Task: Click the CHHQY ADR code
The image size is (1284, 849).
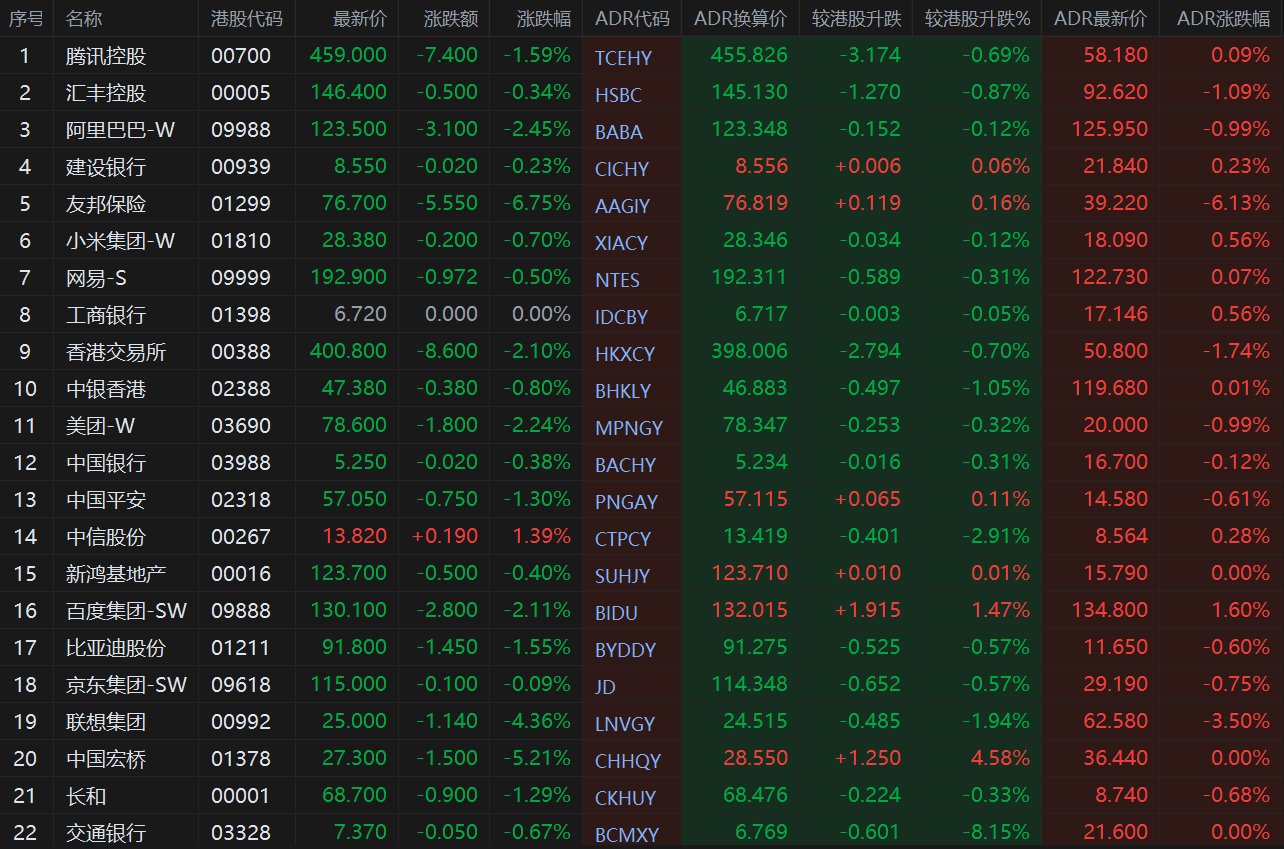Action: coord(627,761)
